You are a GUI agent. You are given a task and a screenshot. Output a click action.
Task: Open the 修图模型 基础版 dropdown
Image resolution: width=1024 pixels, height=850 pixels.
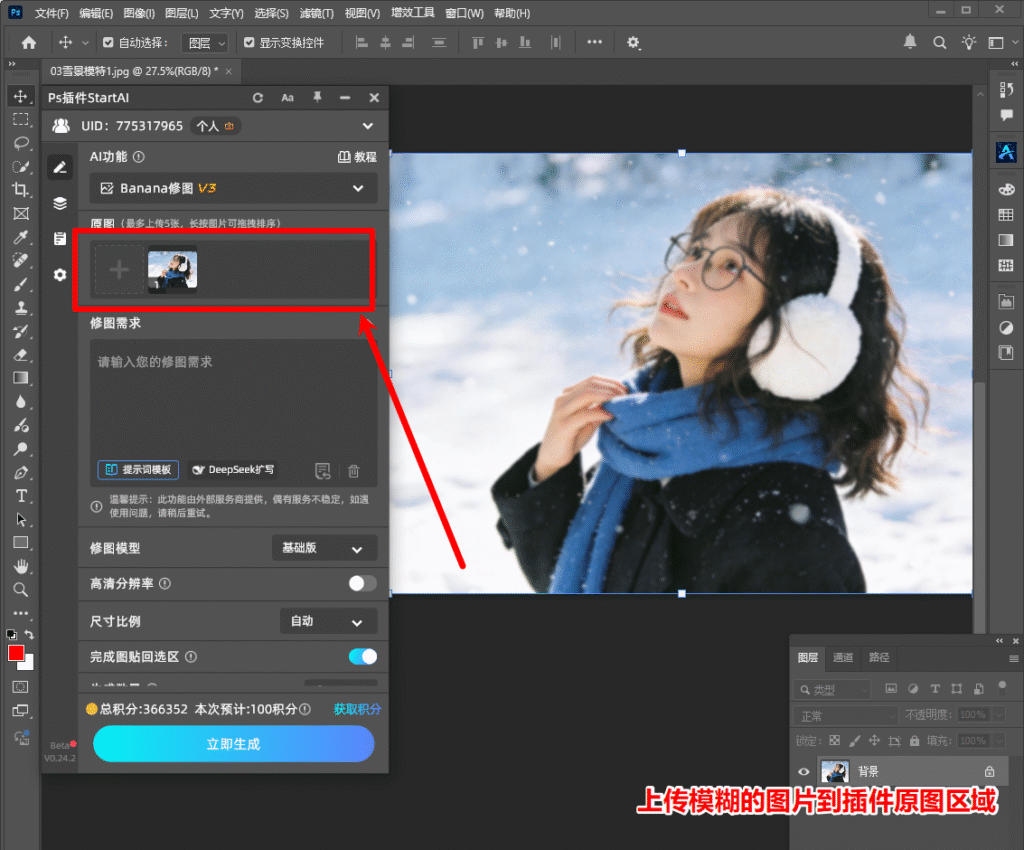(x=325, y=548)
